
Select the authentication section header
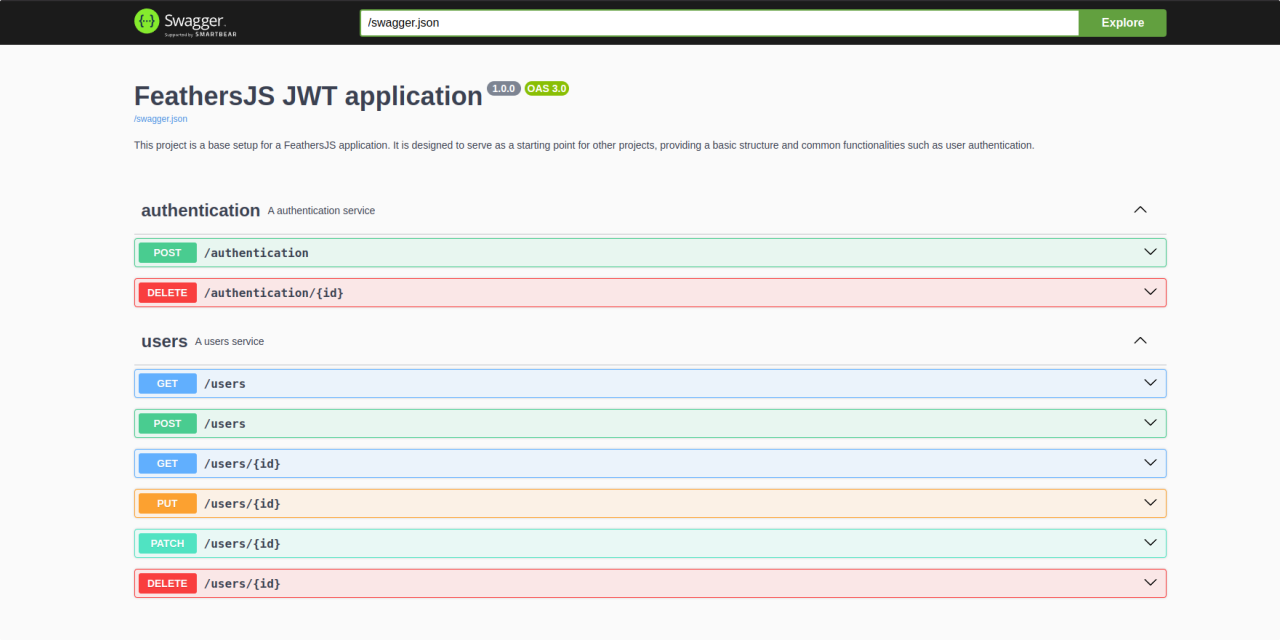click(200, 210)
